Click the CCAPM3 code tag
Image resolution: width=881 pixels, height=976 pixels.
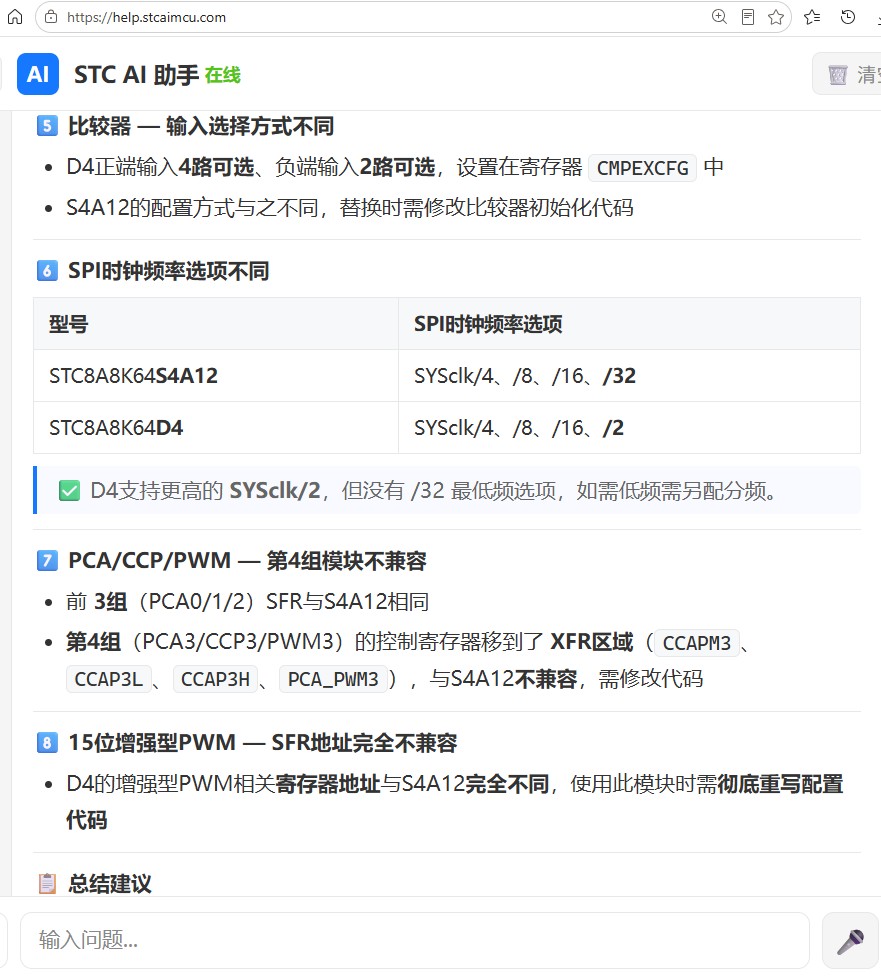click(x=697, y=643)
